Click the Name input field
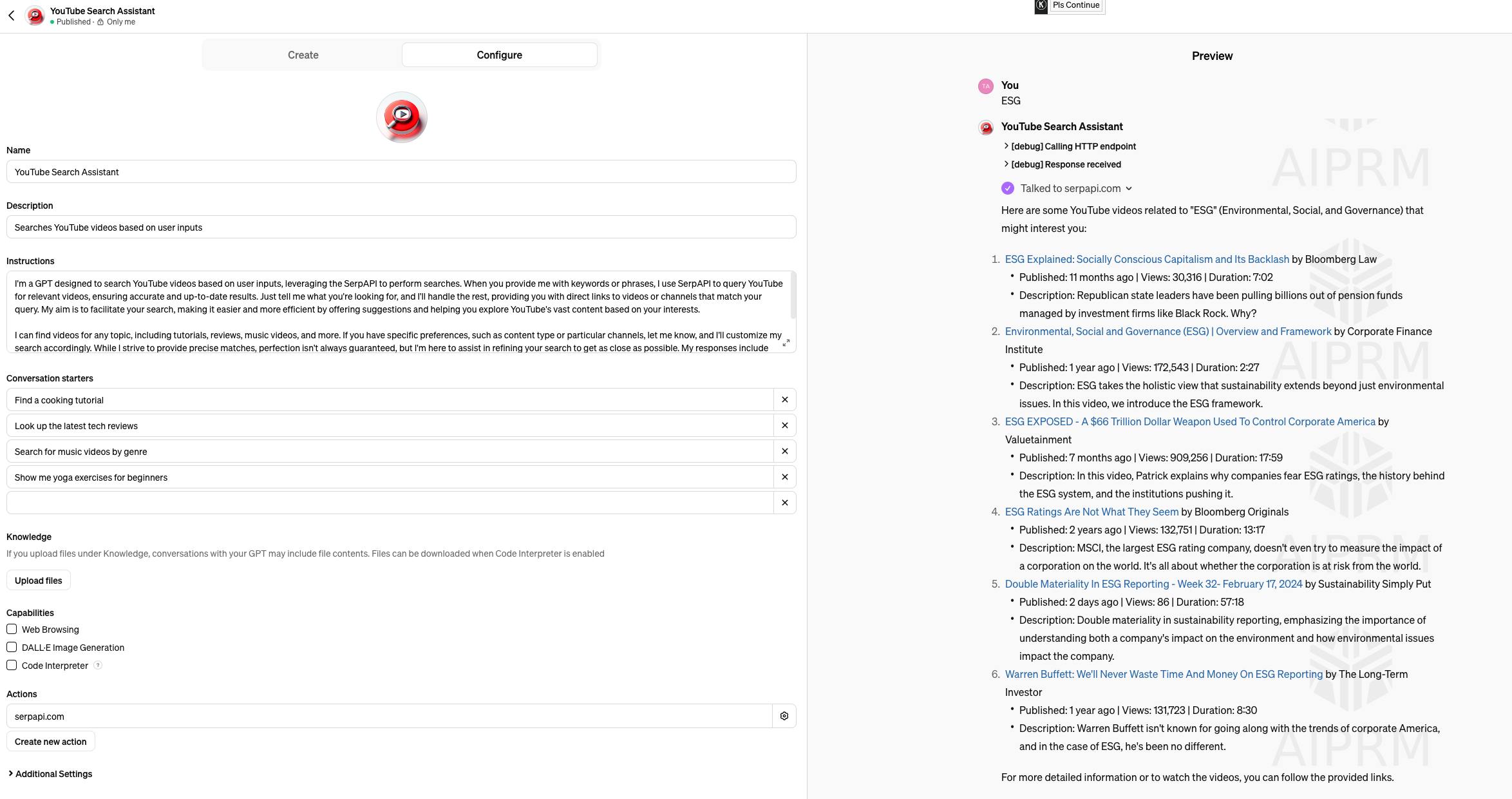This screenshot has height=799, width=1512. [401, 171]
